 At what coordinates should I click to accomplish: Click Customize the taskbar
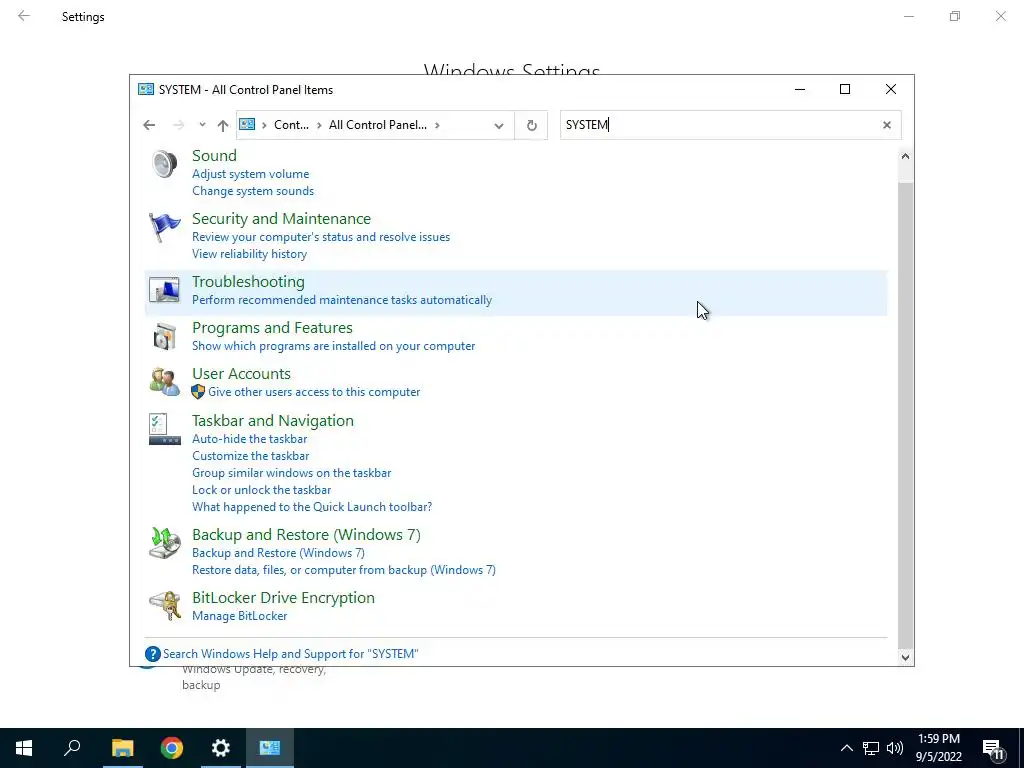click(251, 456)
